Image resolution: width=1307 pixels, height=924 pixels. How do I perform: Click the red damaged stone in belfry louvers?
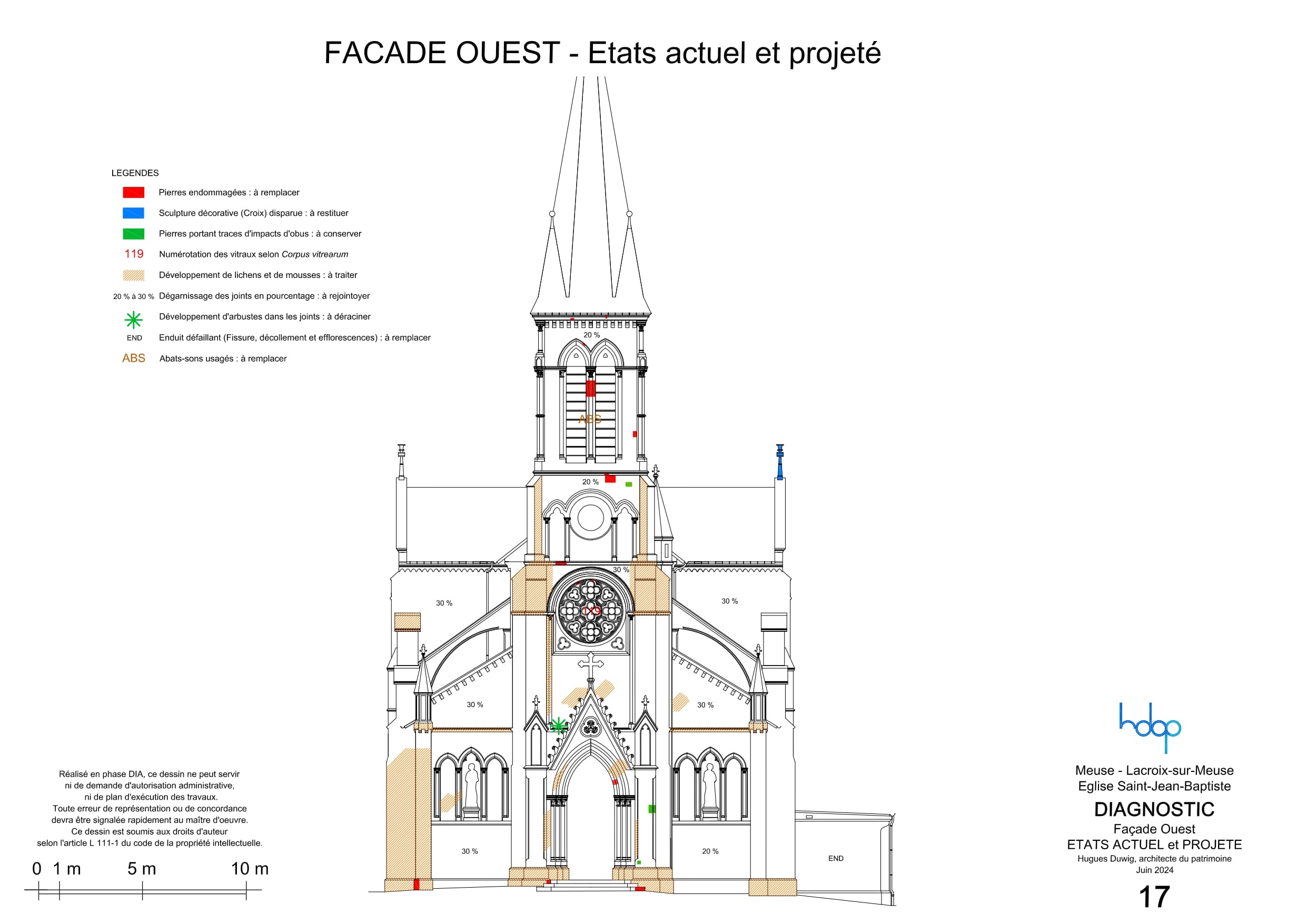[x=590, y=388]
